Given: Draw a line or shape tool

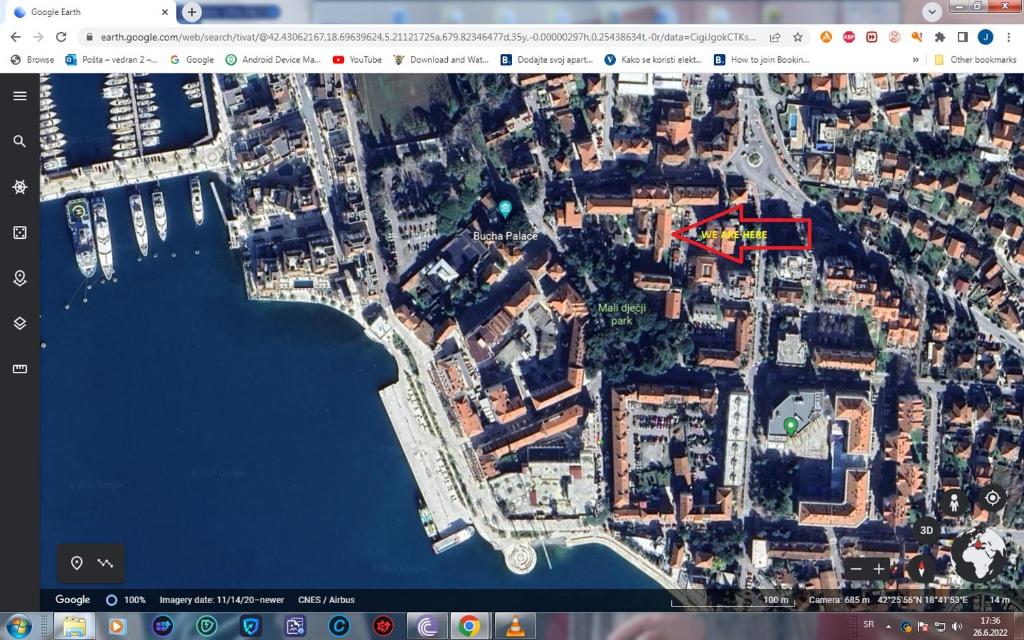Looking at the screenshot, I should (105, 563).
